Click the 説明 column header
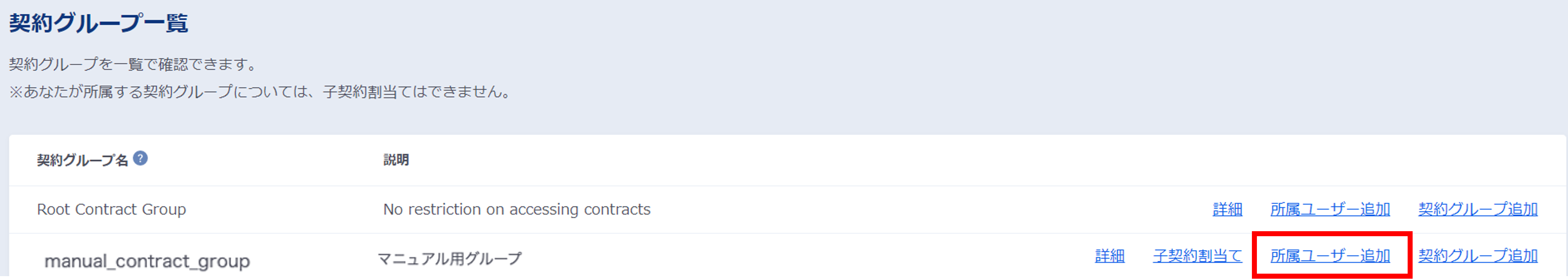Image resolution: width=1568 pixels, height=279 pixels. pos(396,160)
